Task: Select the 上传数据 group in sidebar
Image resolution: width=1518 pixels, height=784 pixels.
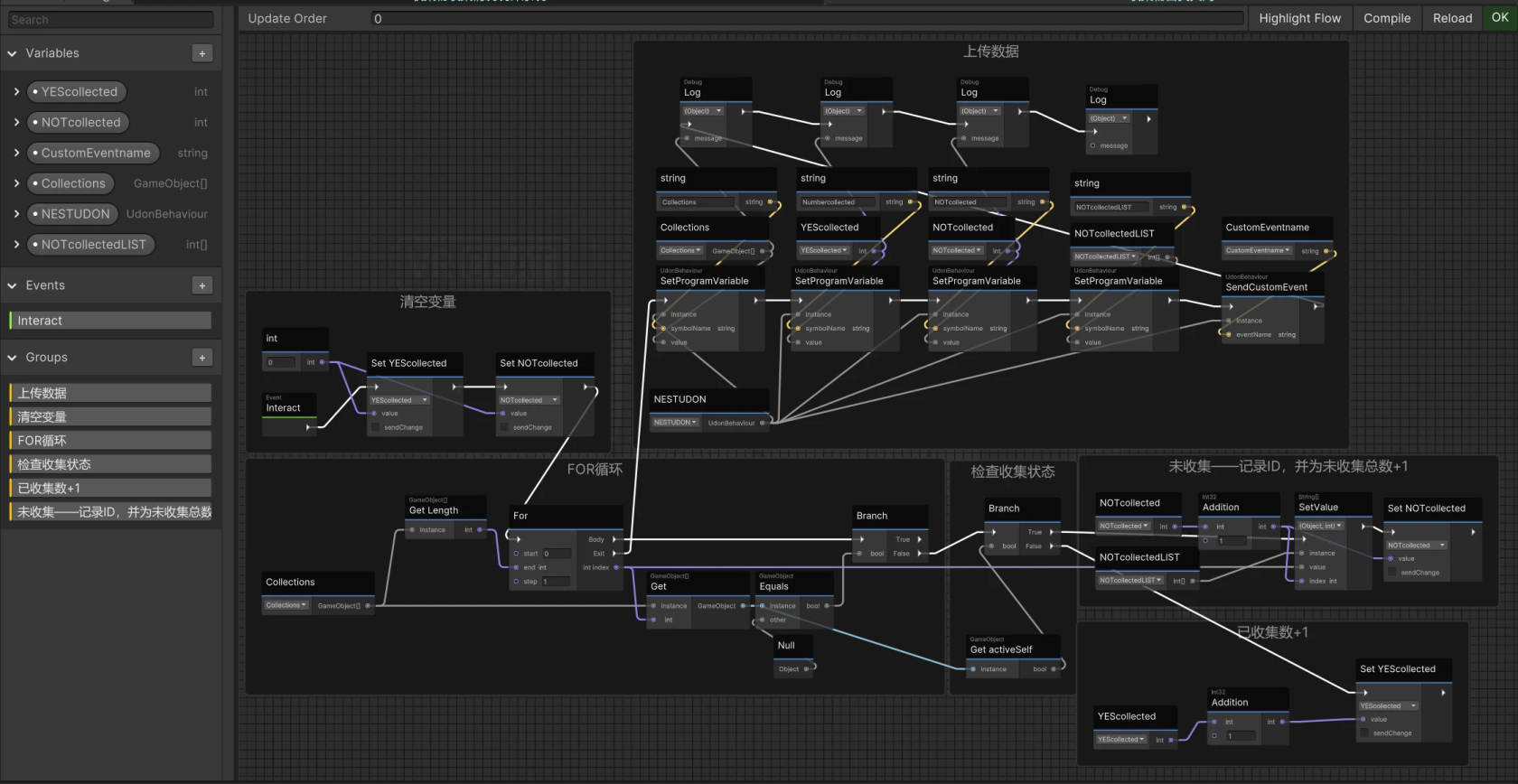Action: (110, 393)
